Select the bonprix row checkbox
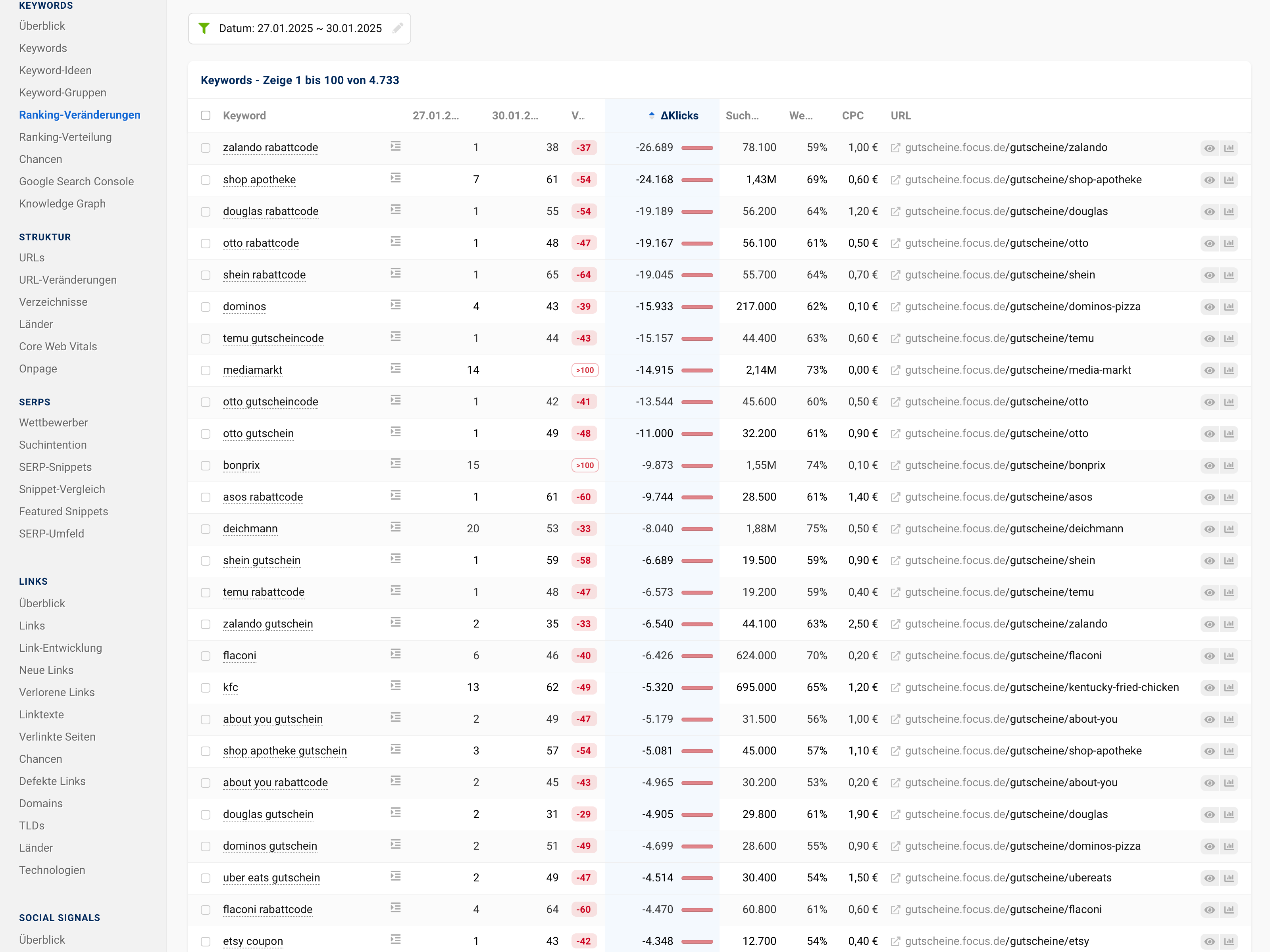1270x952 pixels. (x=206, y=465)
